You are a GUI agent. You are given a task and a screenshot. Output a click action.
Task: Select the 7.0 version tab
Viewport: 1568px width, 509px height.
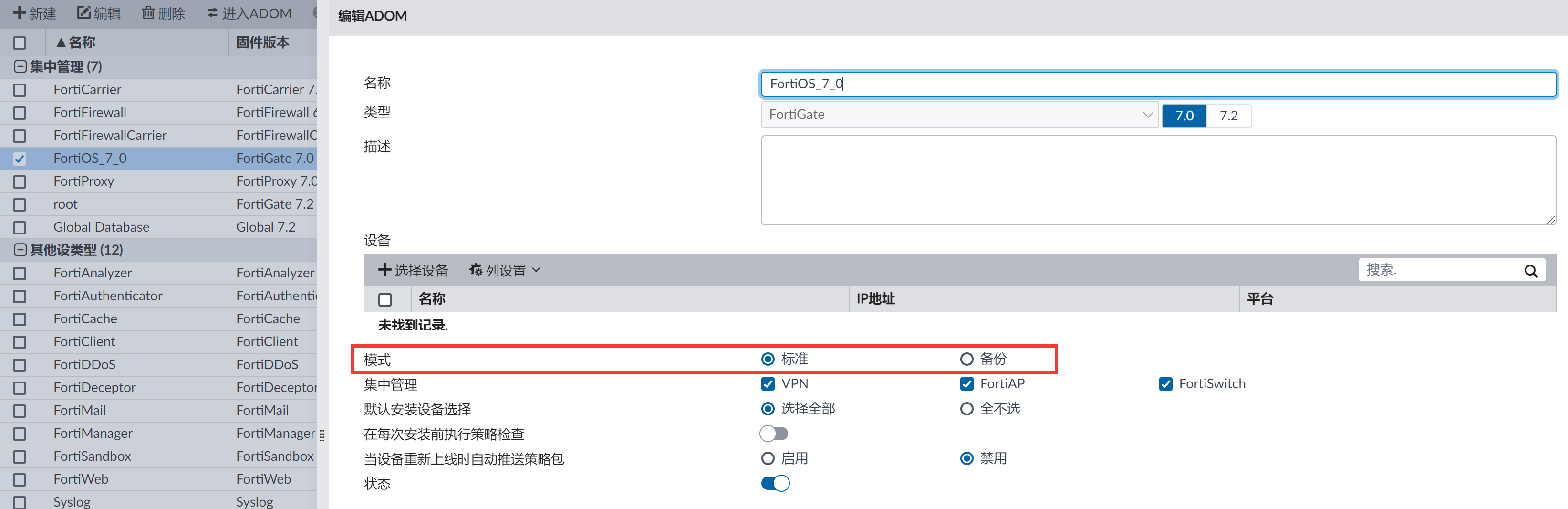[1184, 116]
